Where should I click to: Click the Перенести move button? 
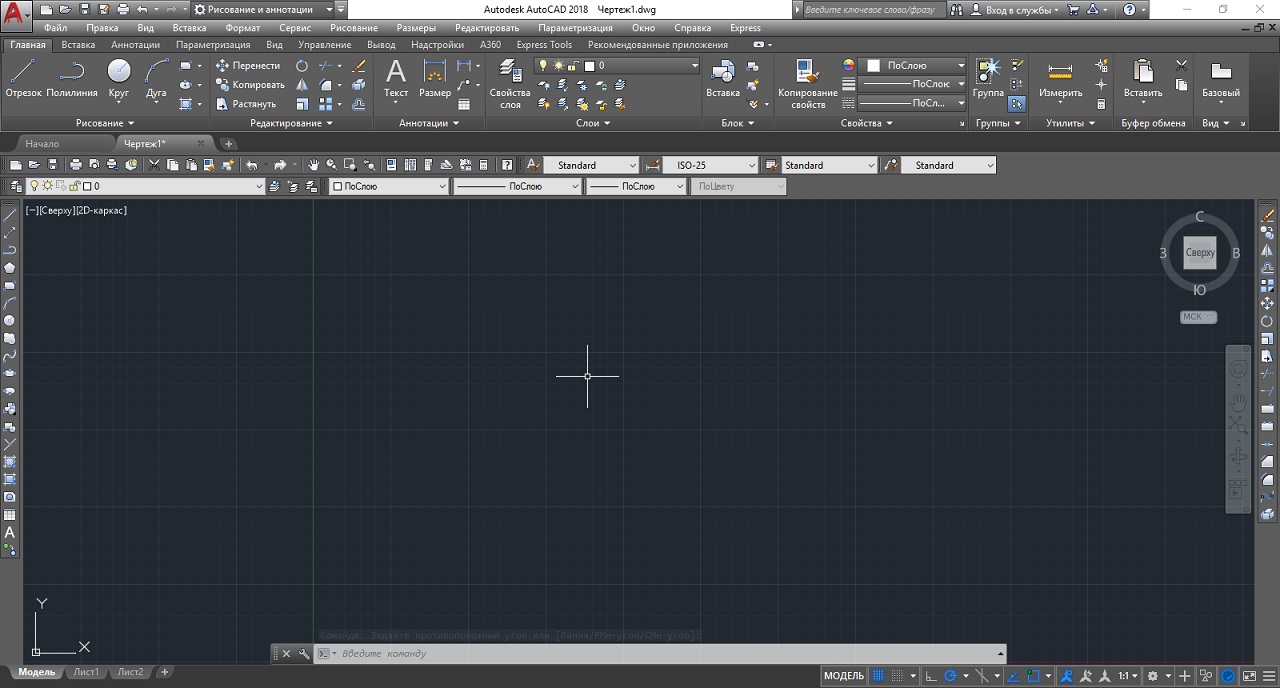point(248,65)
